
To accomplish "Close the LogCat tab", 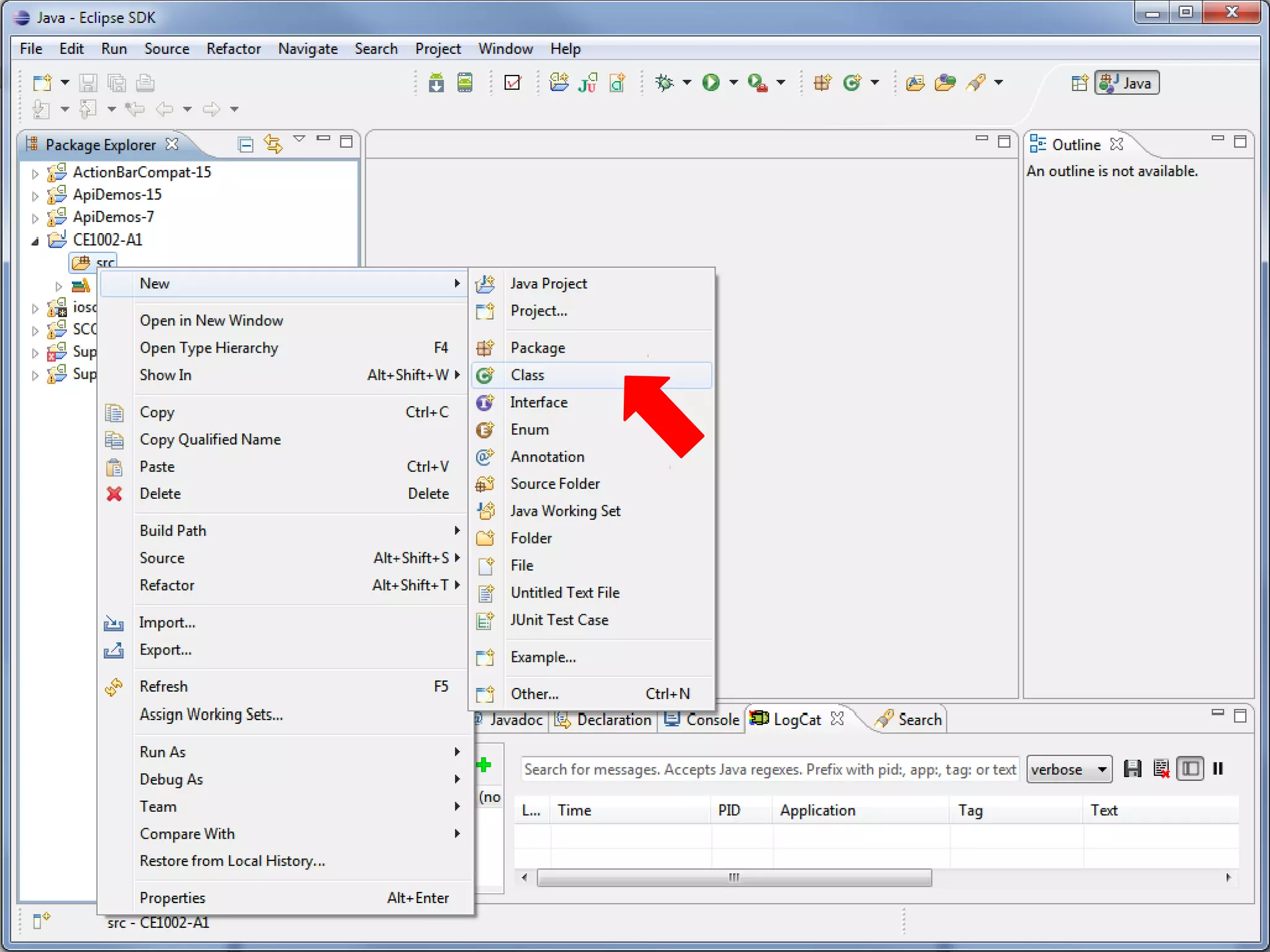I will [x=837, y=718].
